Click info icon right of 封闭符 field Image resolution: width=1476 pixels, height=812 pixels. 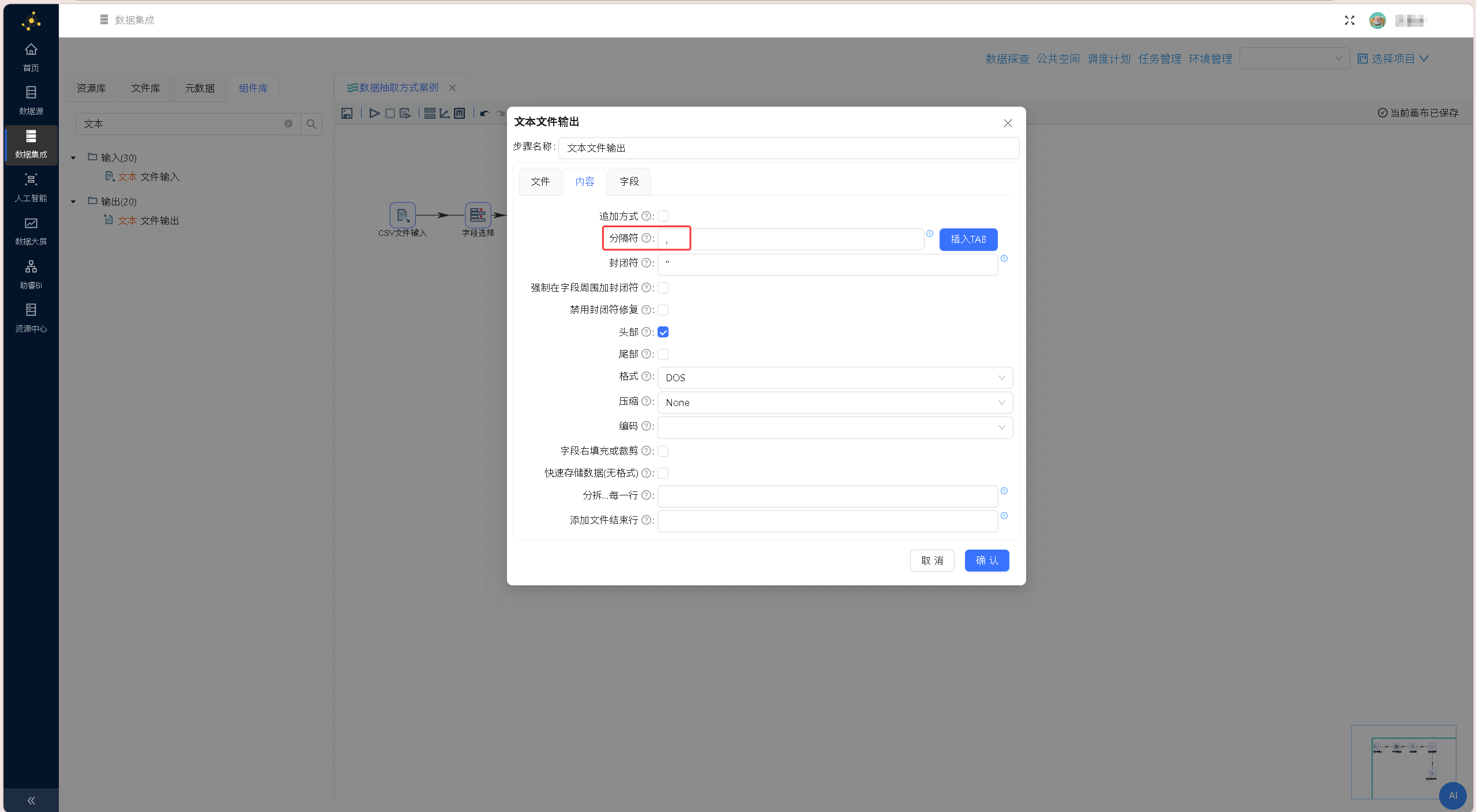1004,258
